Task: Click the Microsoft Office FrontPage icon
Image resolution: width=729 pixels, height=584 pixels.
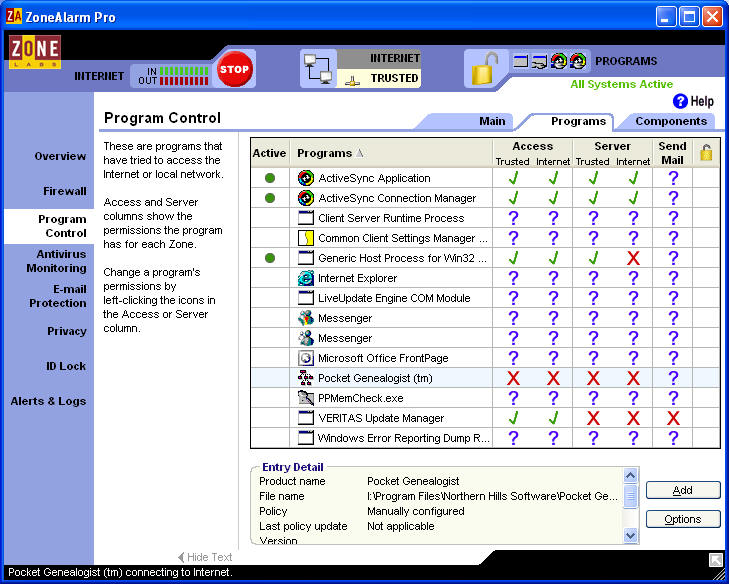Action: (306, 358)
